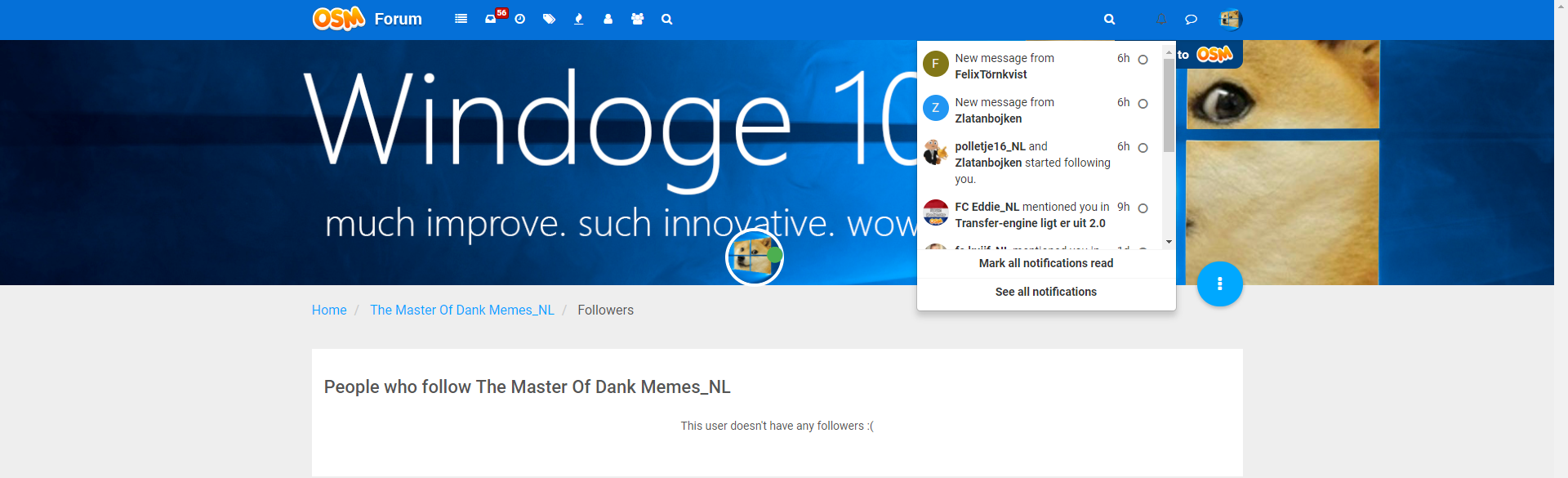Screen dimensions: 1568x478
Task: Open the OSM logo home link
Action: [339, 19]
